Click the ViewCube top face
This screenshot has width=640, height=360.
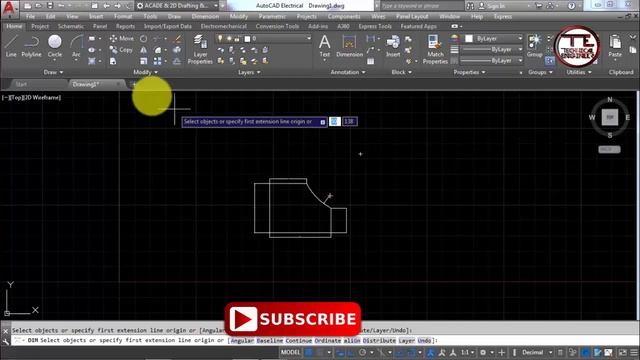(610, 117)
